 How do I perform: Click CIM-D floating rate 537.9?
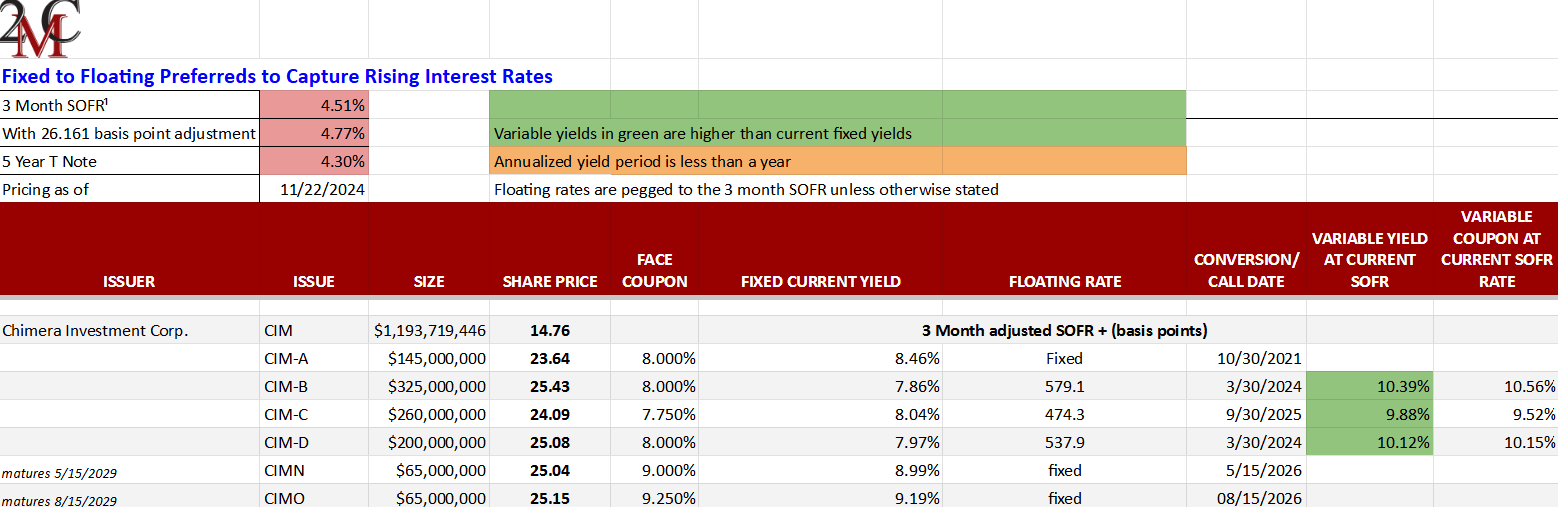pyautogui.click(x=1065, y=442)
